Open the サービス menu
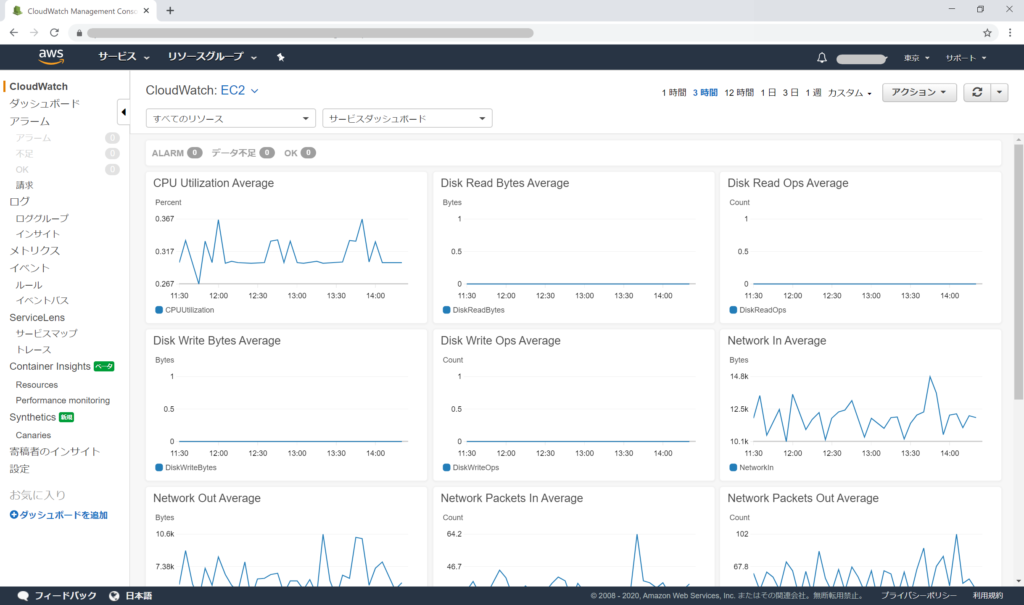This screenshot has width=1024, height=605. (x=117, y=57)
